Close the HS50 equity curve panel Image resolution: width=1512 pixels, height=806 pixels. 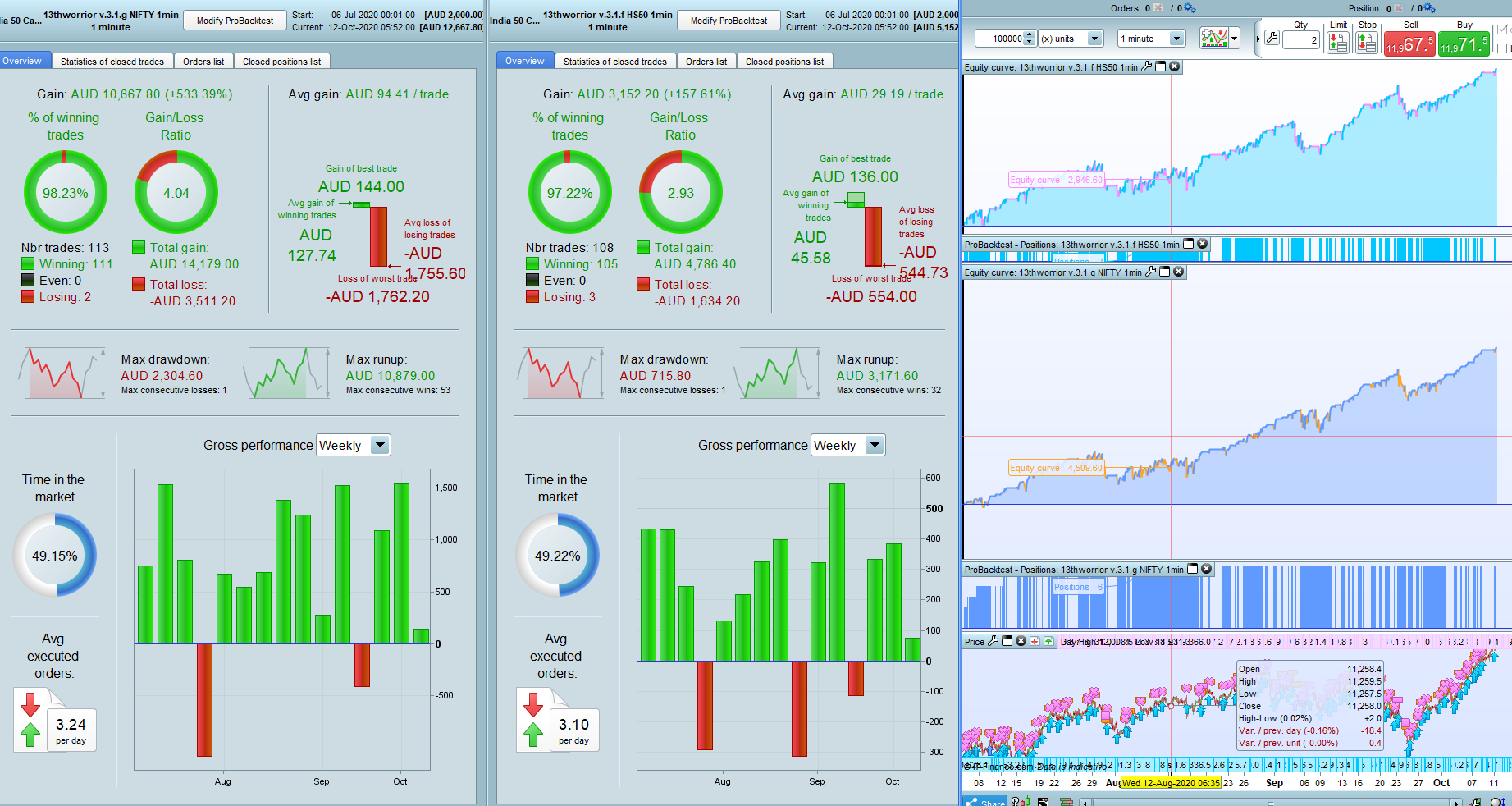point(1175,66)
